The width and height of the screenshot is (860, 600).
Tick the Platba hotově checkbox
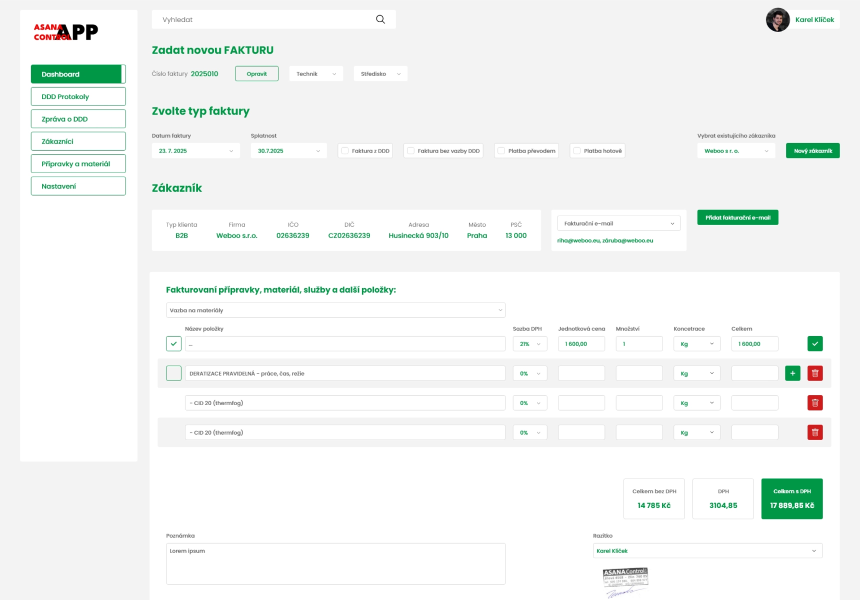577,151
